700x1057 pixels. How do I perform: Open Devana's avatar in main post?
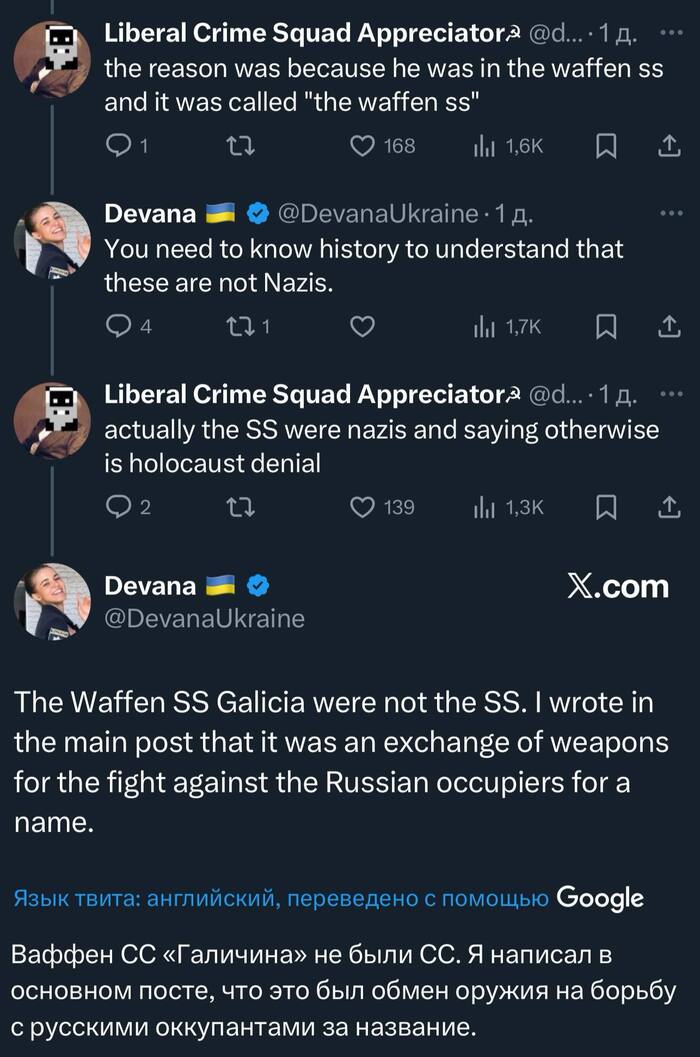click(52, 602)
